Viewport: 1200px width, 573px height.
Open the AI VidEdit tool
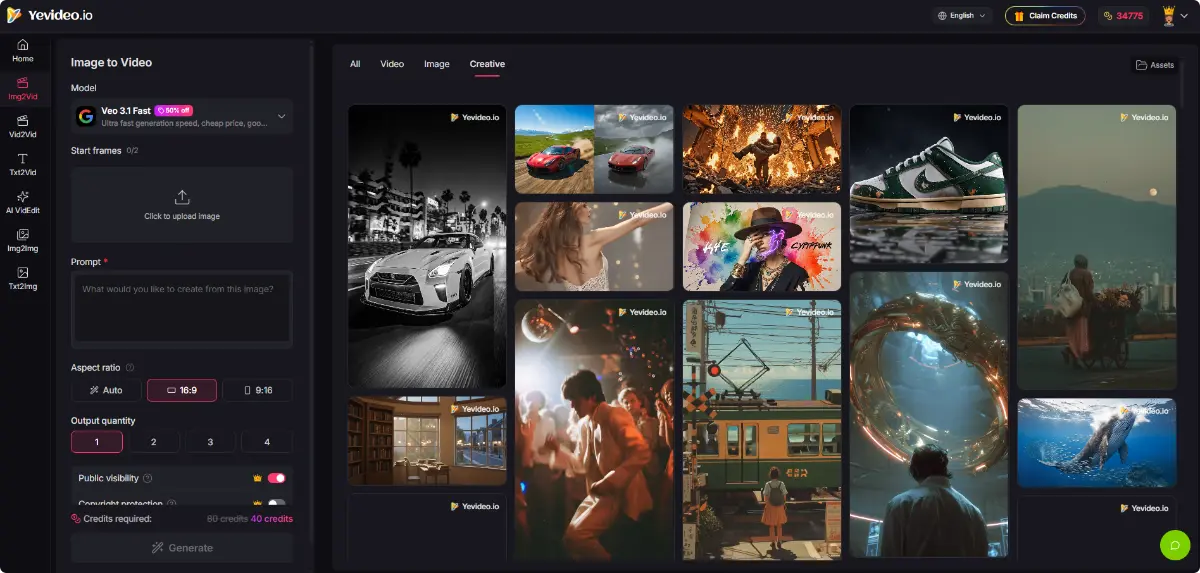[x=23, y=202]
